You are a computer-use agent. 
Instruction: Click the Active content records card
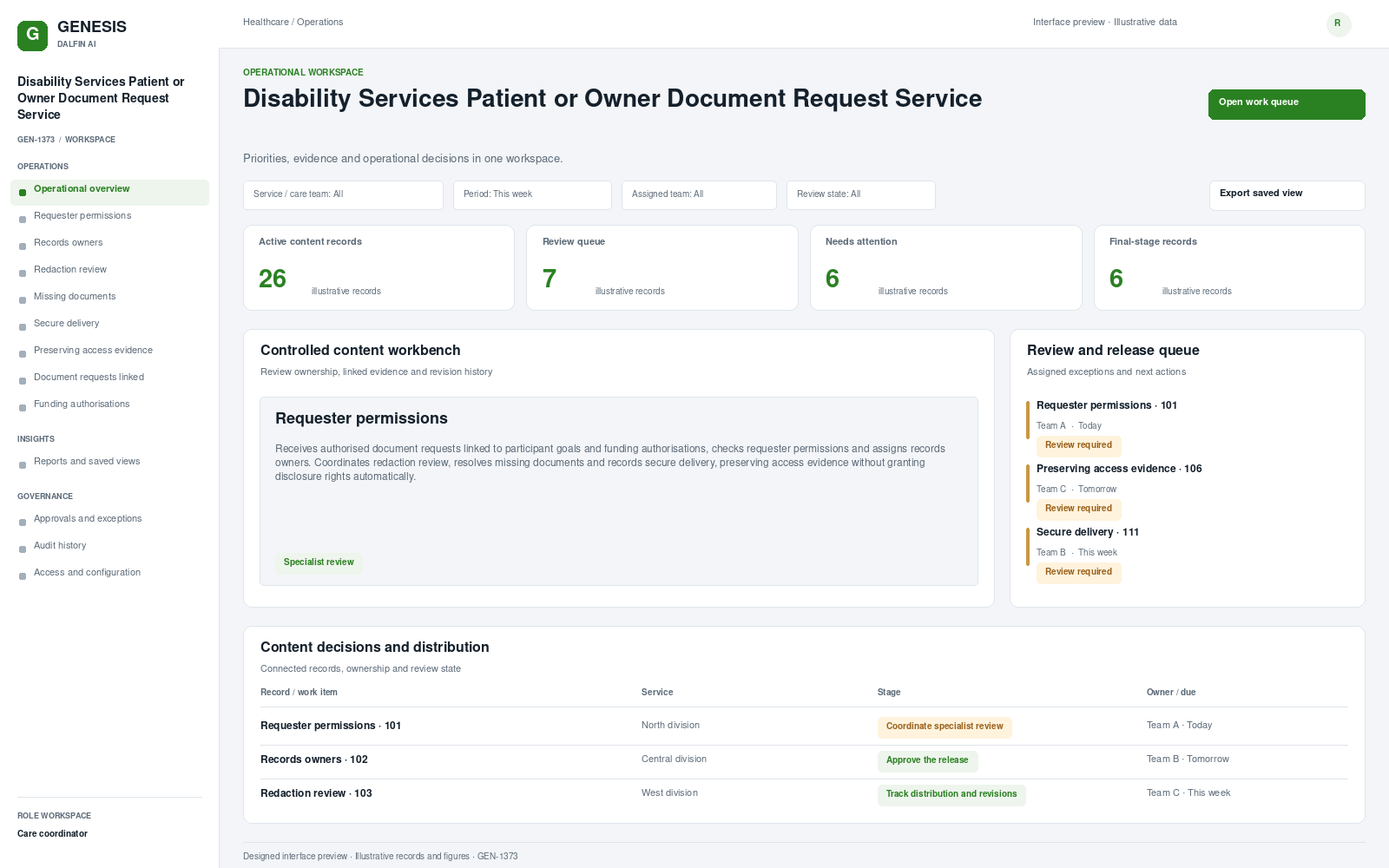pyautogui.click(x=379, y=267)
